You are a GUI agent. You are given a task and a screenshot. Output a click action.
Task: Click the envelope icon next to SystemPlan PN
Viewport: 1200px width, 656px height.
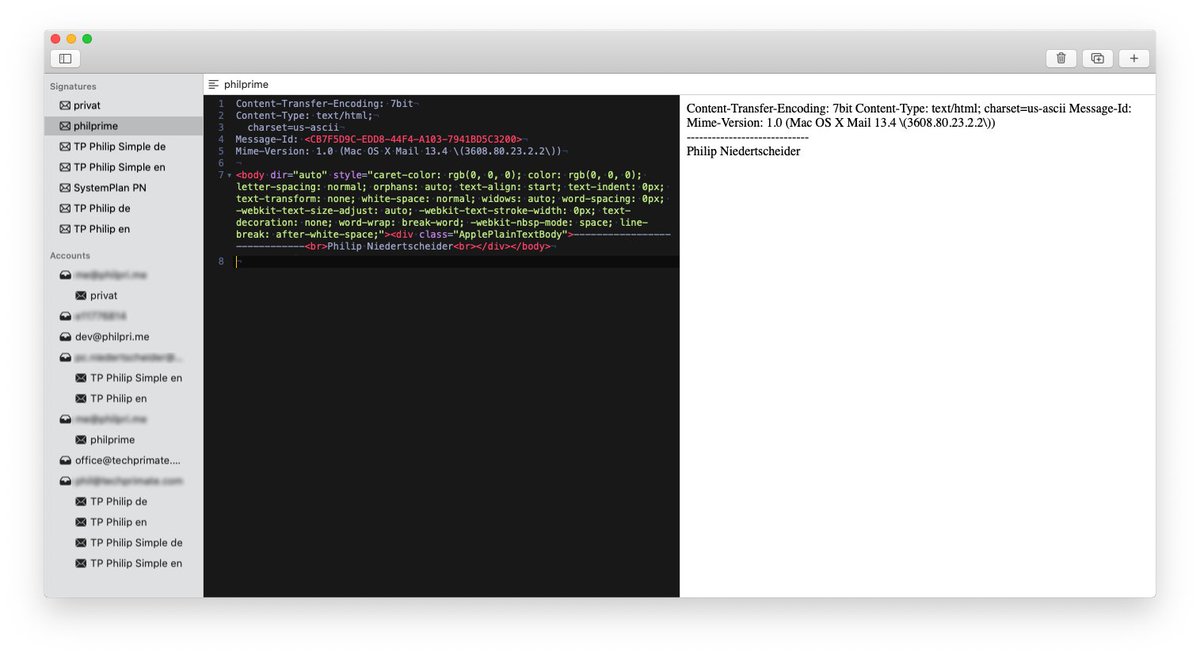click(x=65, y=188)
